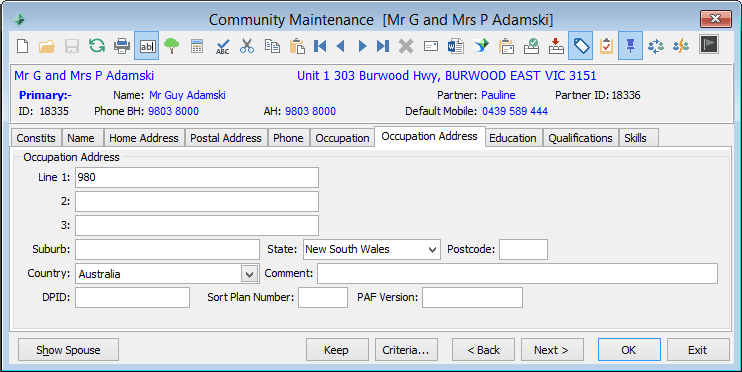Click the Suburb input field
Screen dimensions: 742x372
(x=168, y=249)
